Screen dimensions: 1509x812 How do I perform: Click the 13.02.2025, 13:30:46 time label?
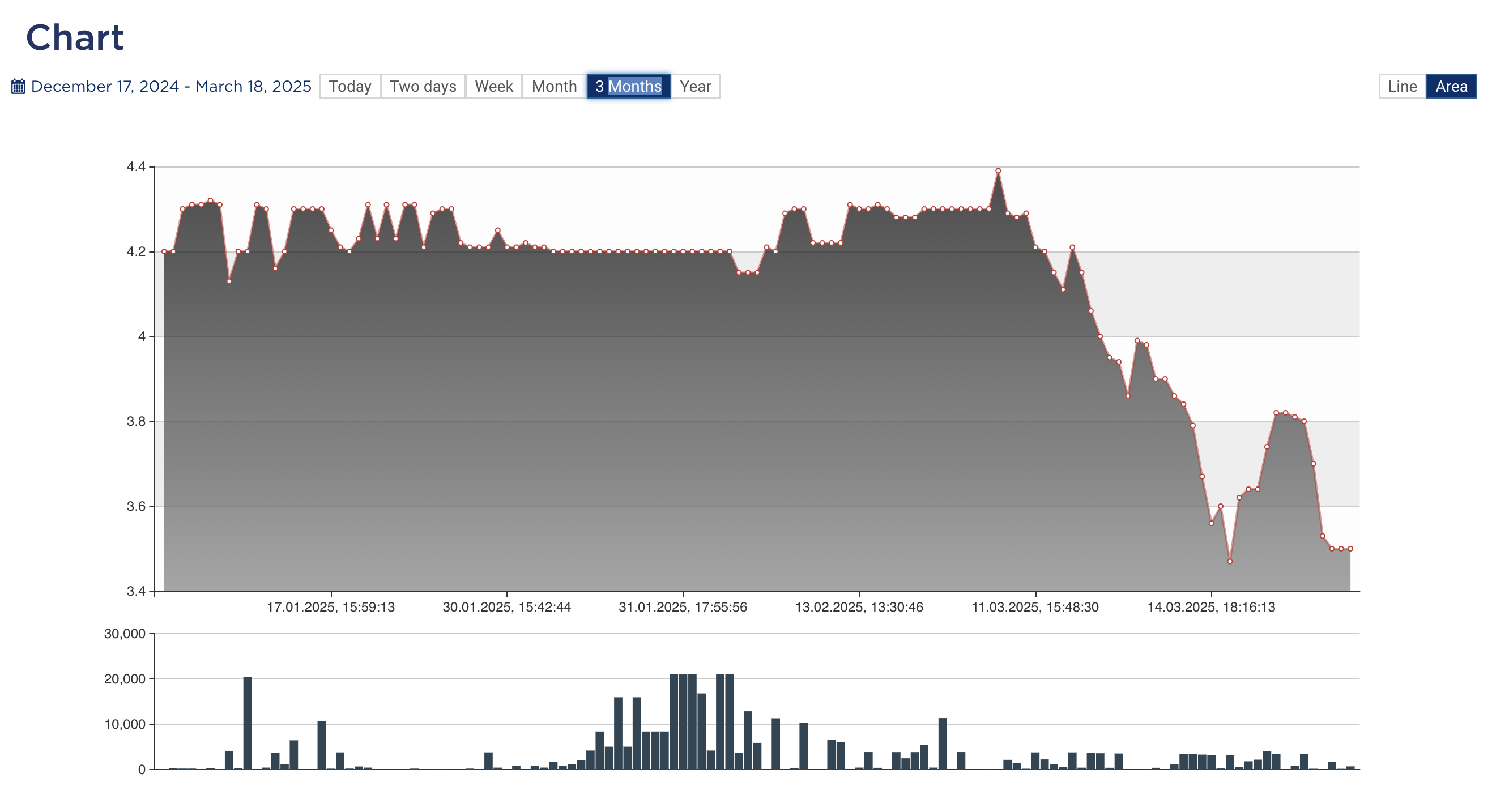click(859, 607)
